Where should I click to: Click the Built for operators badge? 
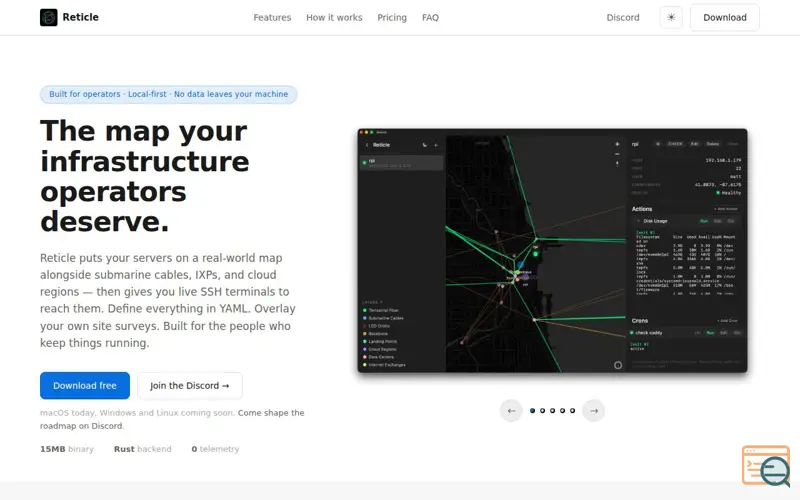tap(168, 94)
